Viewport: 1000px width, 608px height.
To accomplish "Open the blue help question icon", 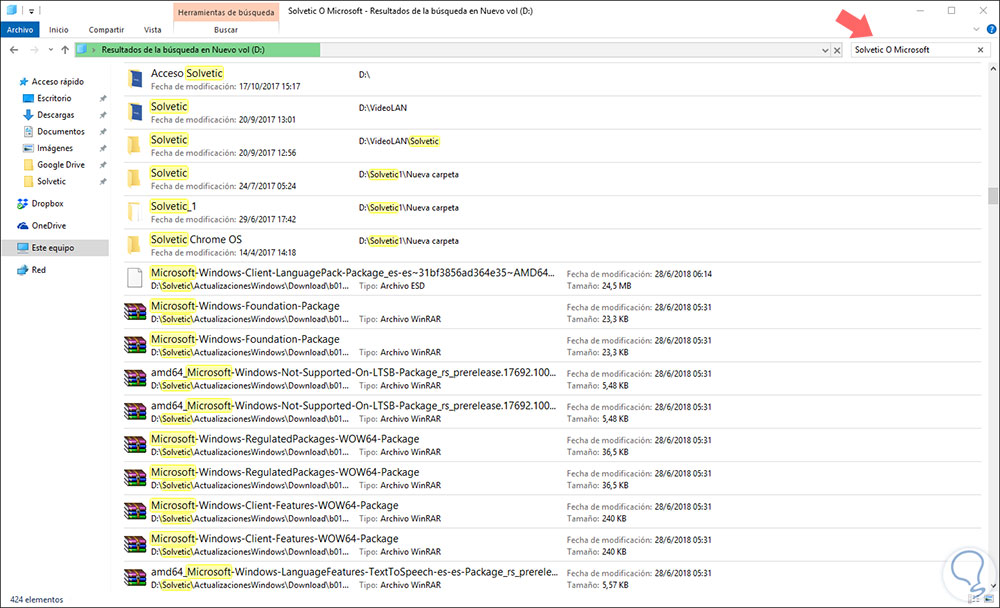I will click(991, 29).
